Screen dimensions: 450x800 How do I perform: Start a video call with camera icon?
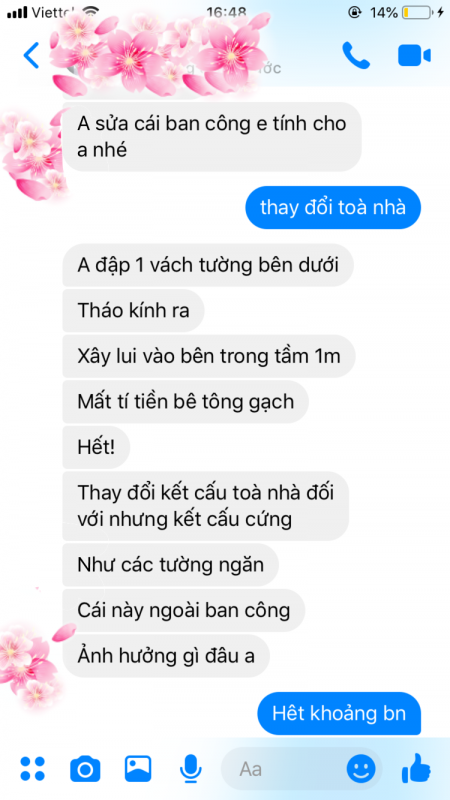tap(414, 56)
